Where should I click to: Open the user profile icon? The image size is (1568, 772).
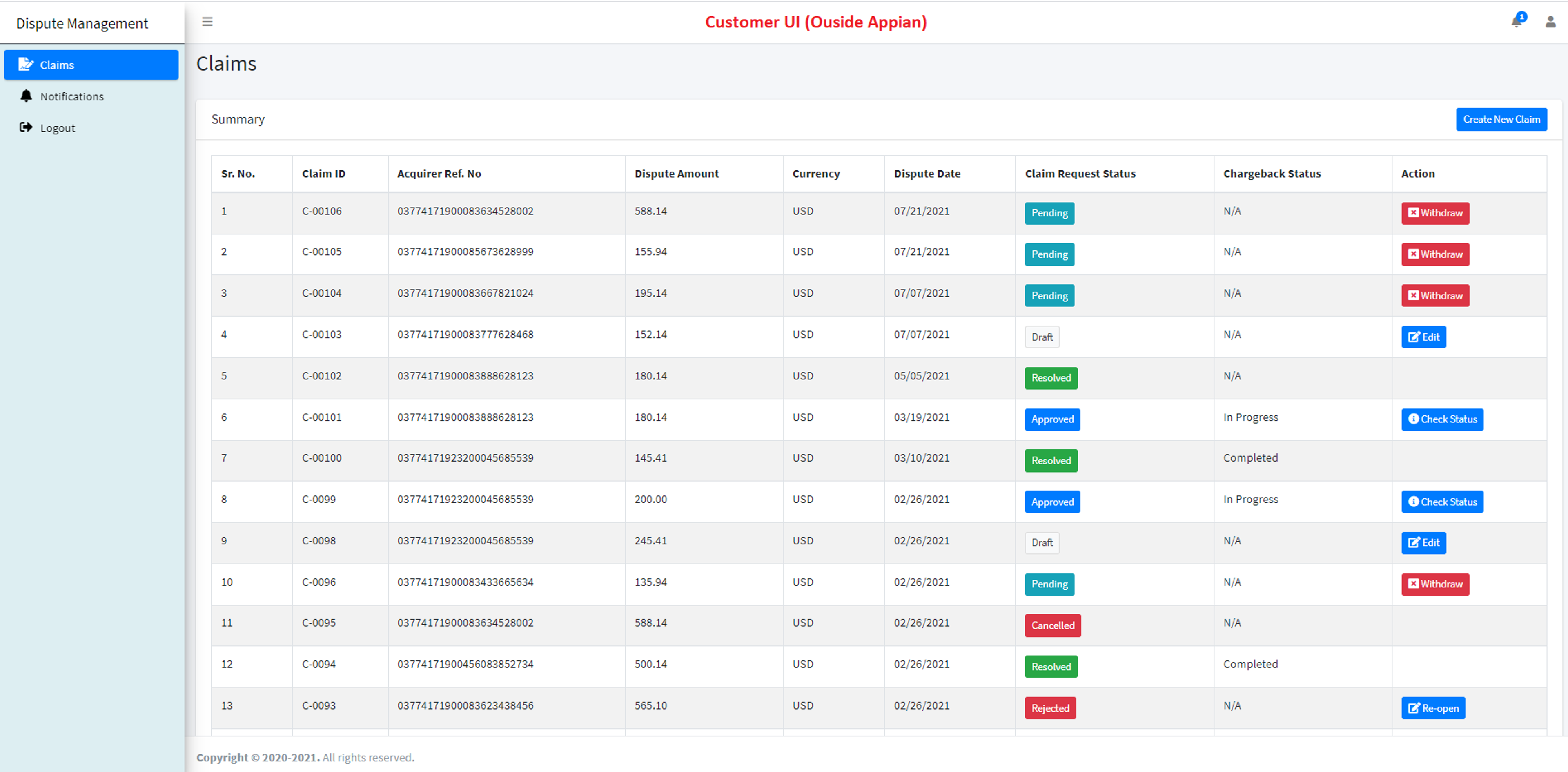click(1550, 22)
